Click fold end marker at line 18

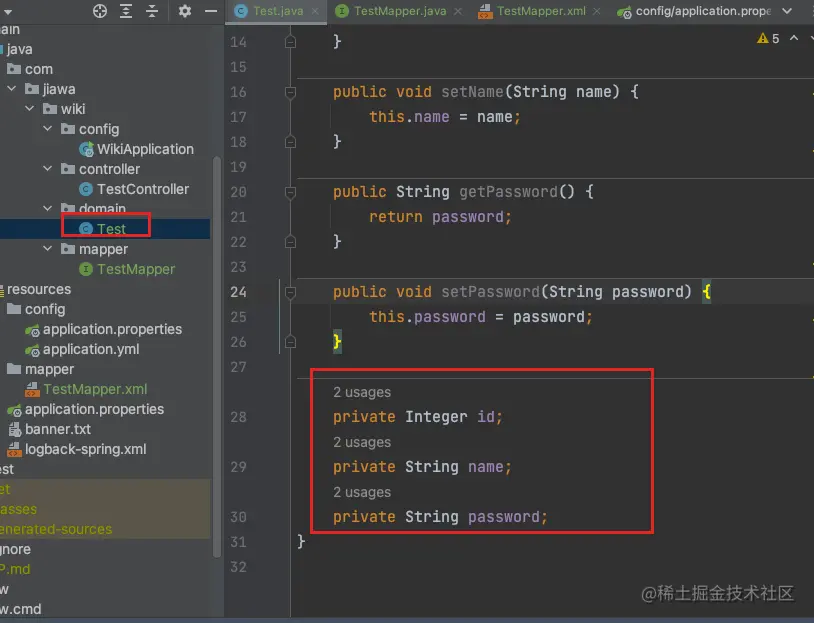(x=291, y=142)
